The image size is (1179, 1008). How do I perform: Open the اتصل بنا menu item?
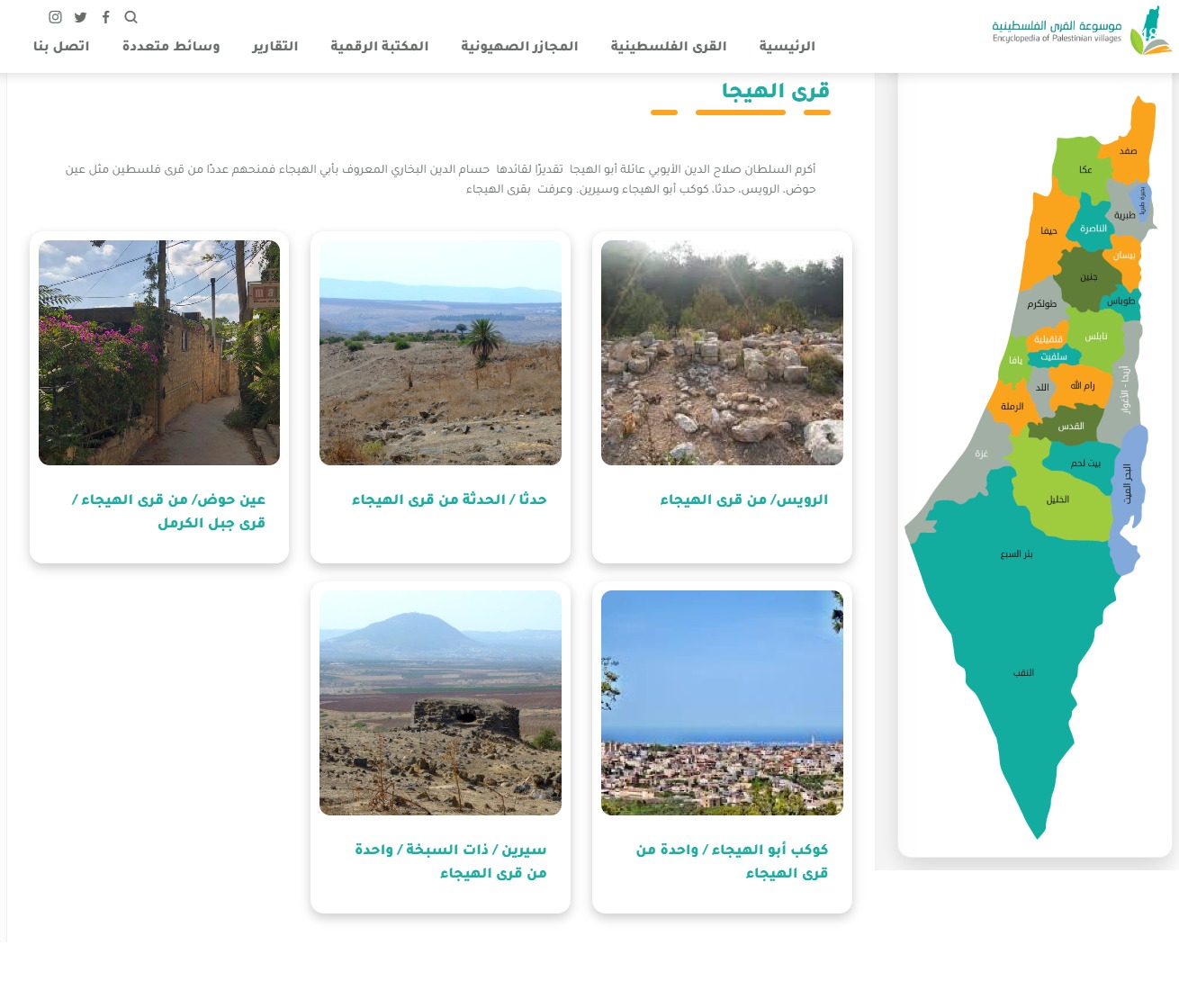tap(60, 46)
